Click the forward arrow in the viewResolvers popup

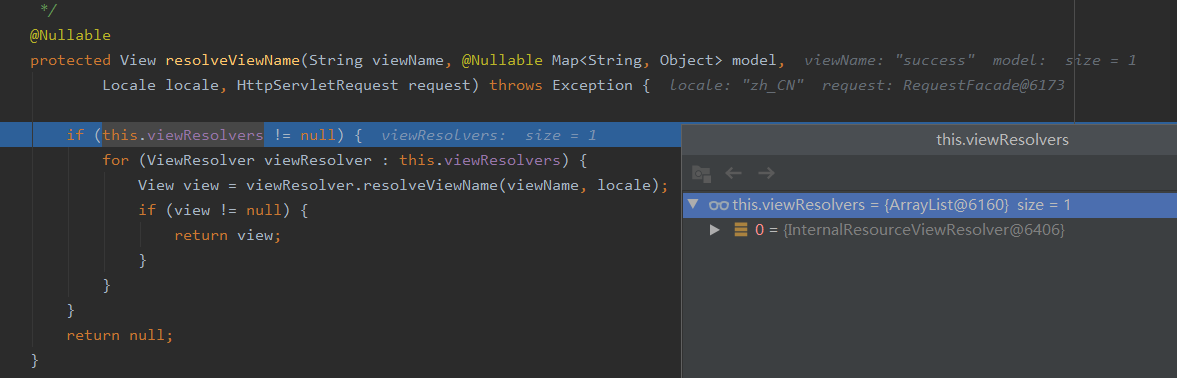pos(766,173)
